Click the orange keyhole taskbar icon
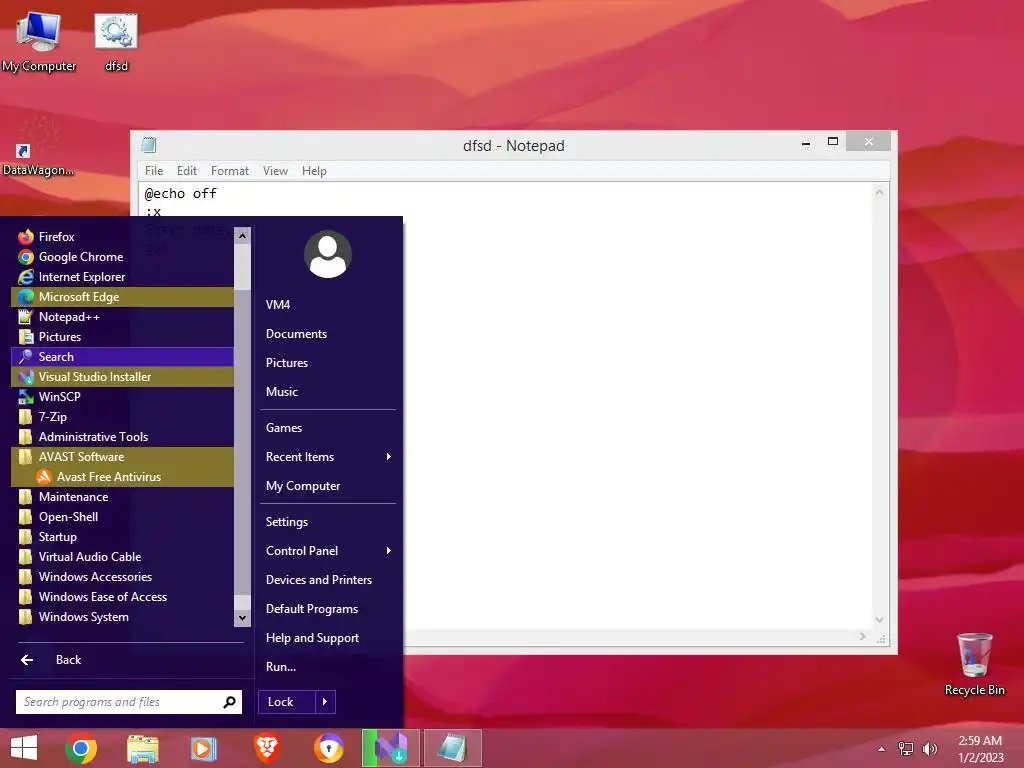The height and width of the screenshot is (768, 1024). (x=328, y=748)
